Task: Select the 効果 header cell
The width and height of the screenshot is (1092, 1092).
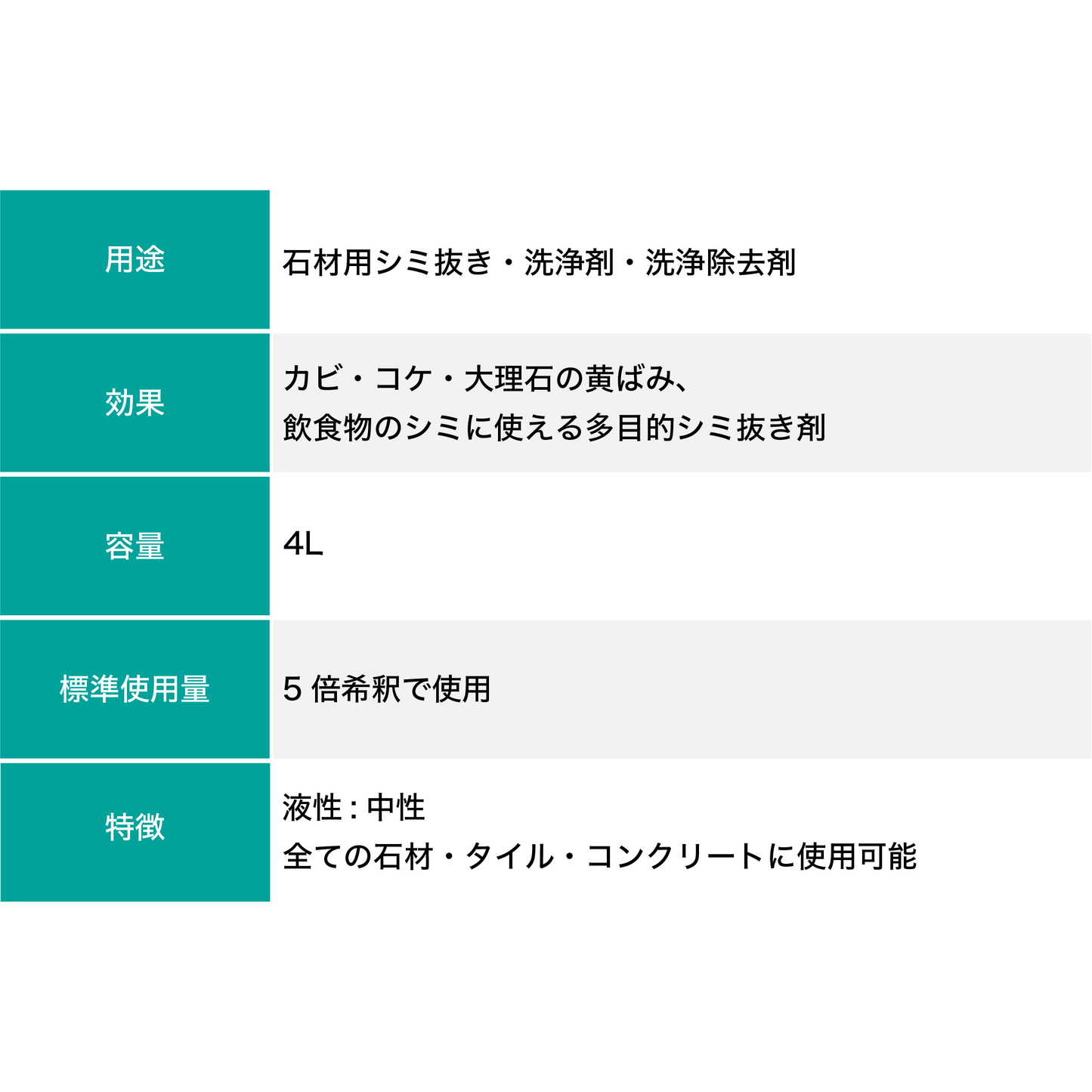Action: tap(135, 403)
